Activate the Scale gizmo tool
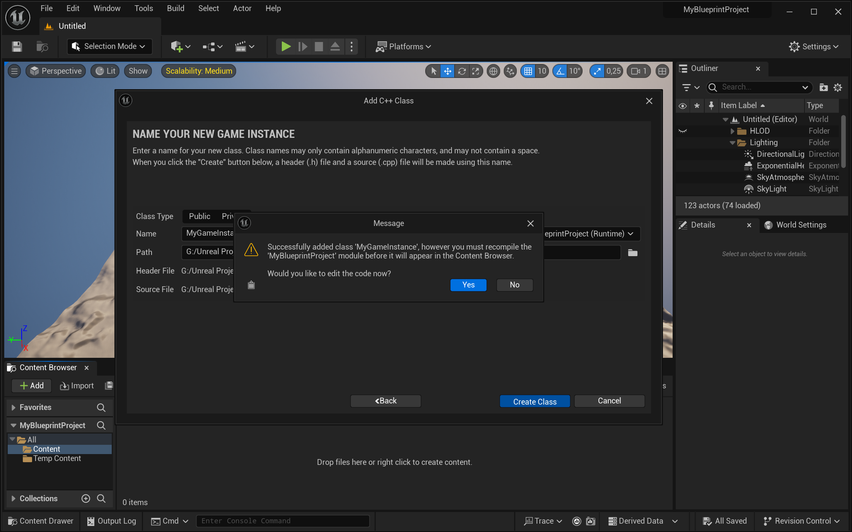This screenshot has width=852, height=532. pyautogui.click(x=475, y=71)
